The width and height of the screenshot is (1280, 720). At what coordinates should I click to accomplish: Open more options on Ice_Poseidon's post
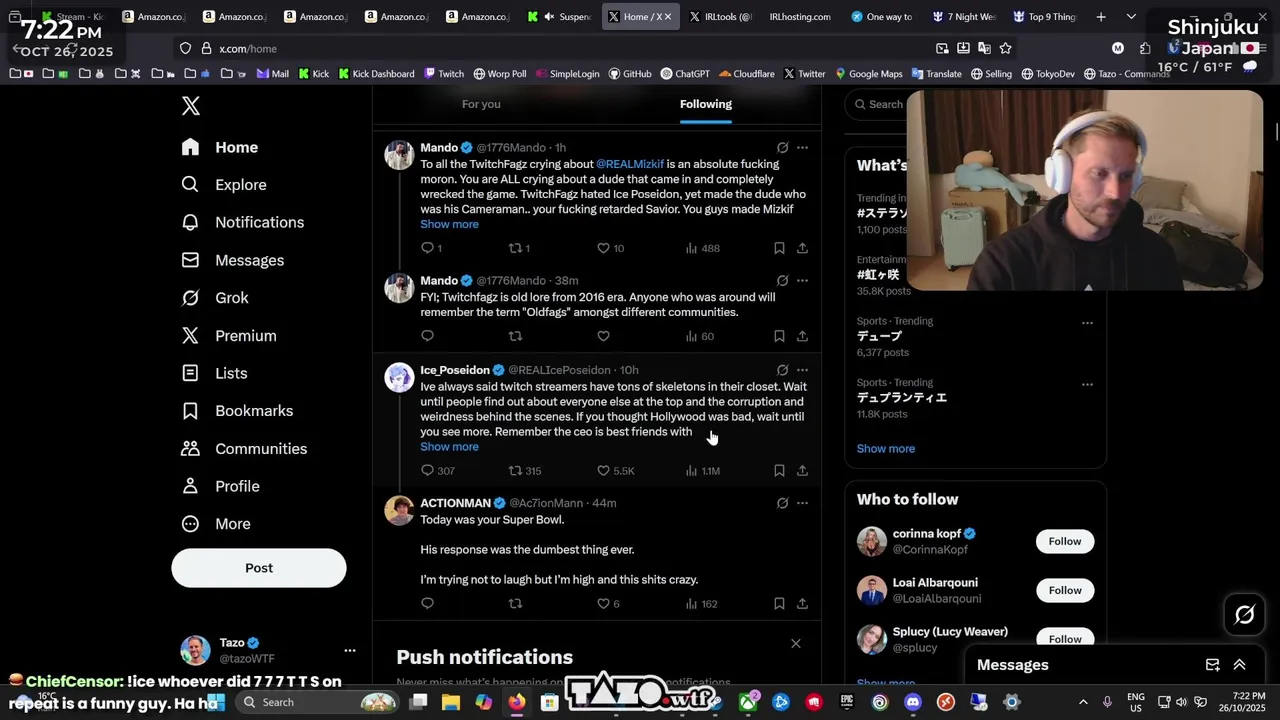[x=802, y=370]
